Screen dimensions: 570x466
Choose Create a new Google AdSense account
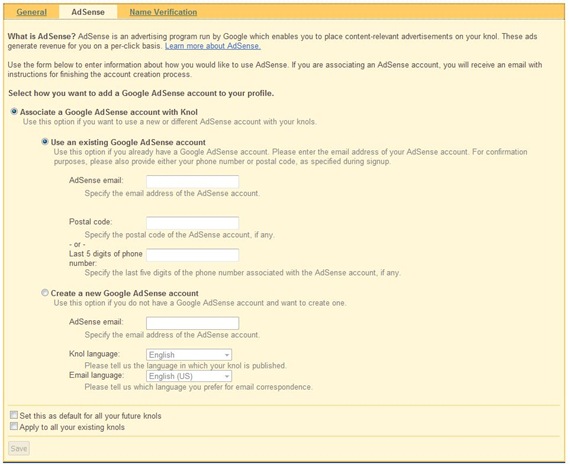(45, 293)
